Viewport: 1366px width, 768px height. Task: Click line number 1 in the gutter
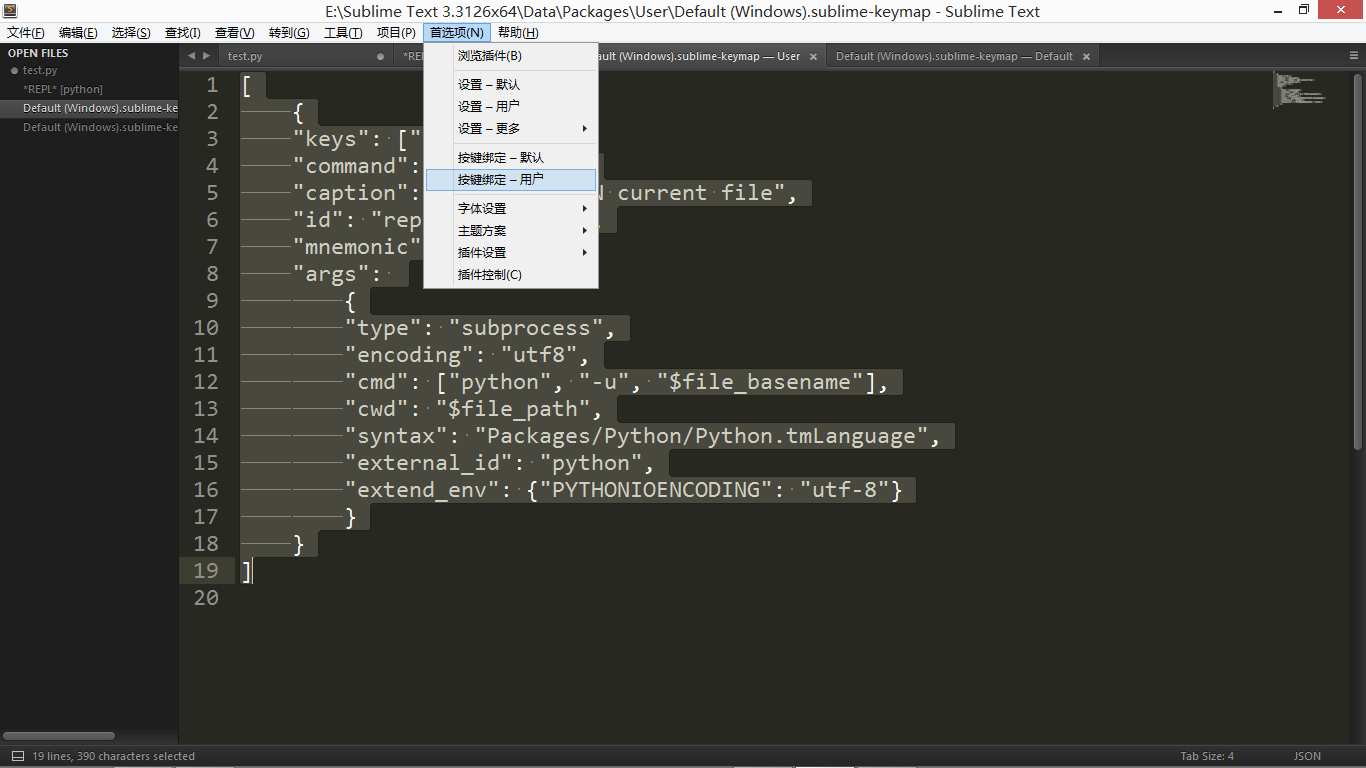point(212,85)
